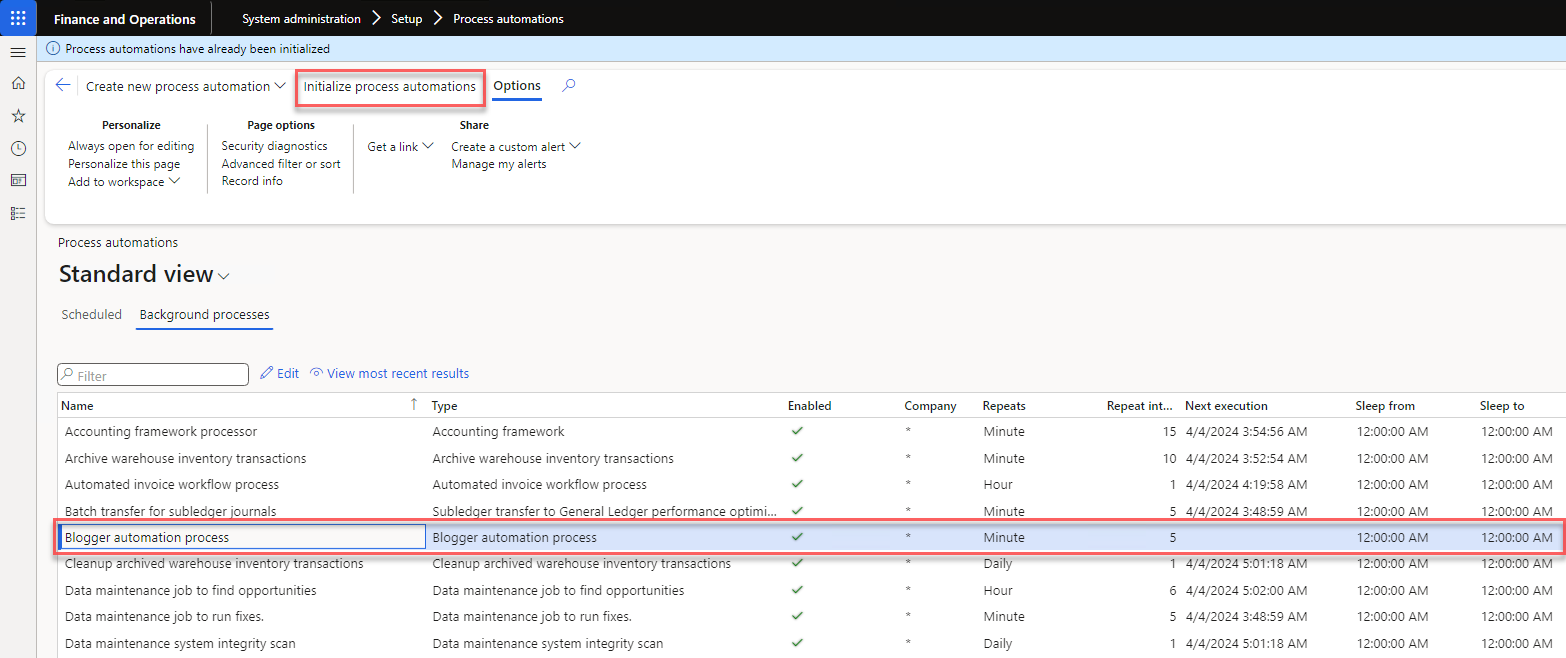Click Initialize process automations button

coord(390,86)
